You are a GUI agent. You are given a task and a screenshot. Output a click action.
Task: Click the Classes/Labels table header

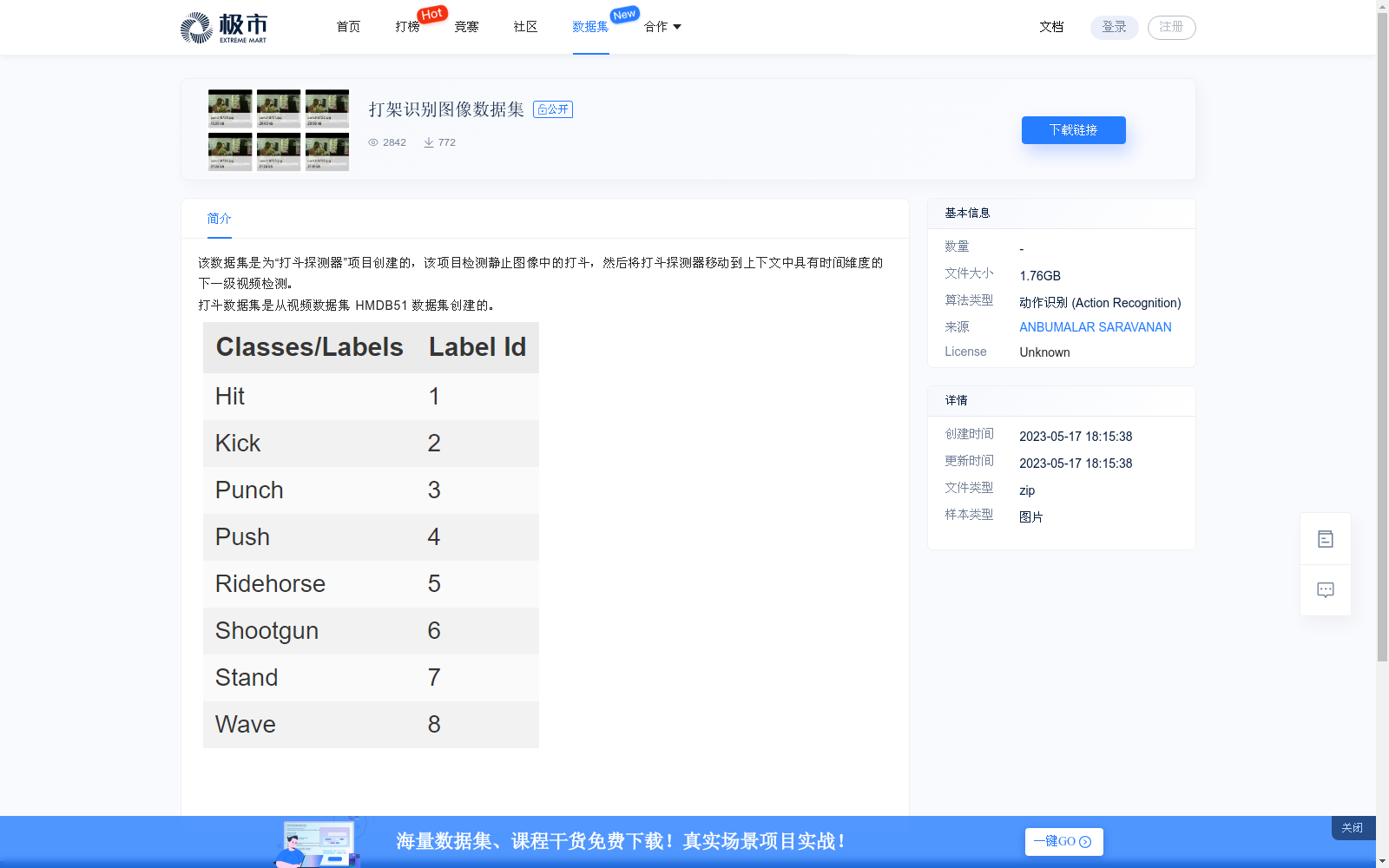310,347
